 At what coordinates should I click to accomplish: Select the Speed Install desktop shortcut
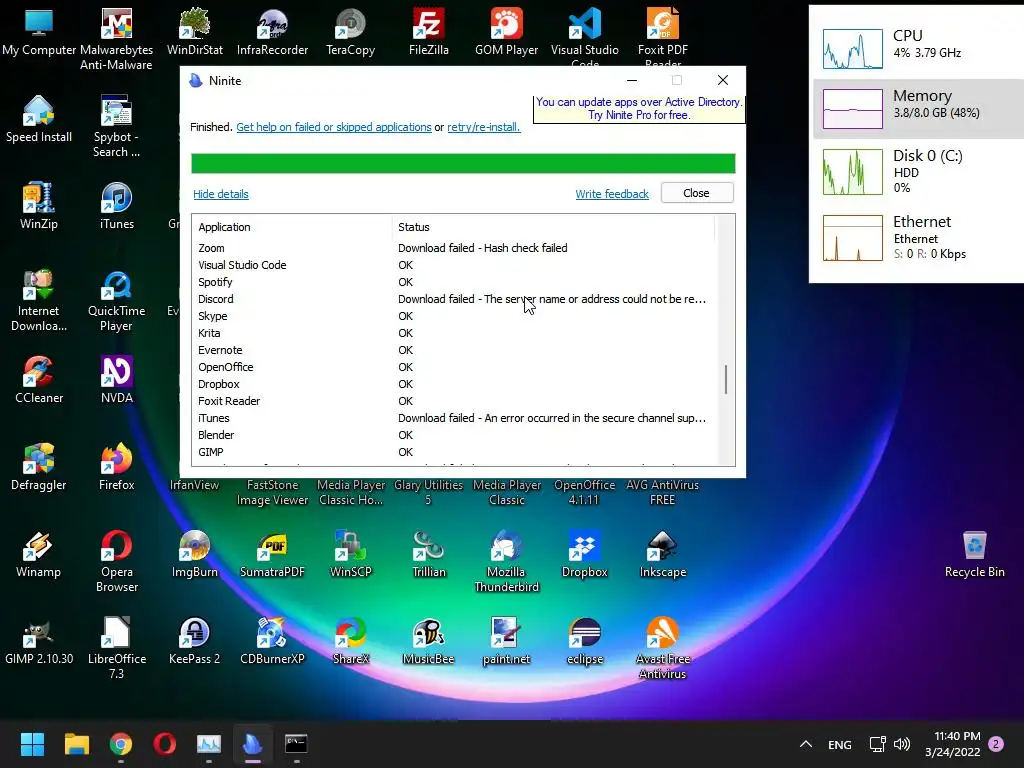39,119
